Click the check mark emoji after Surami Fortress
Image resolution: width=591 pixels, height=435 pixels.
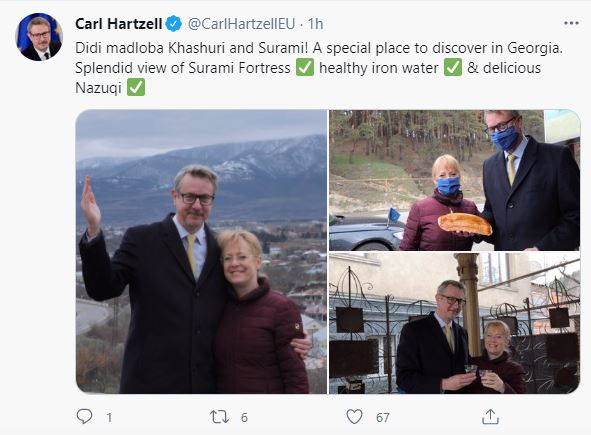tap(305, 68)
